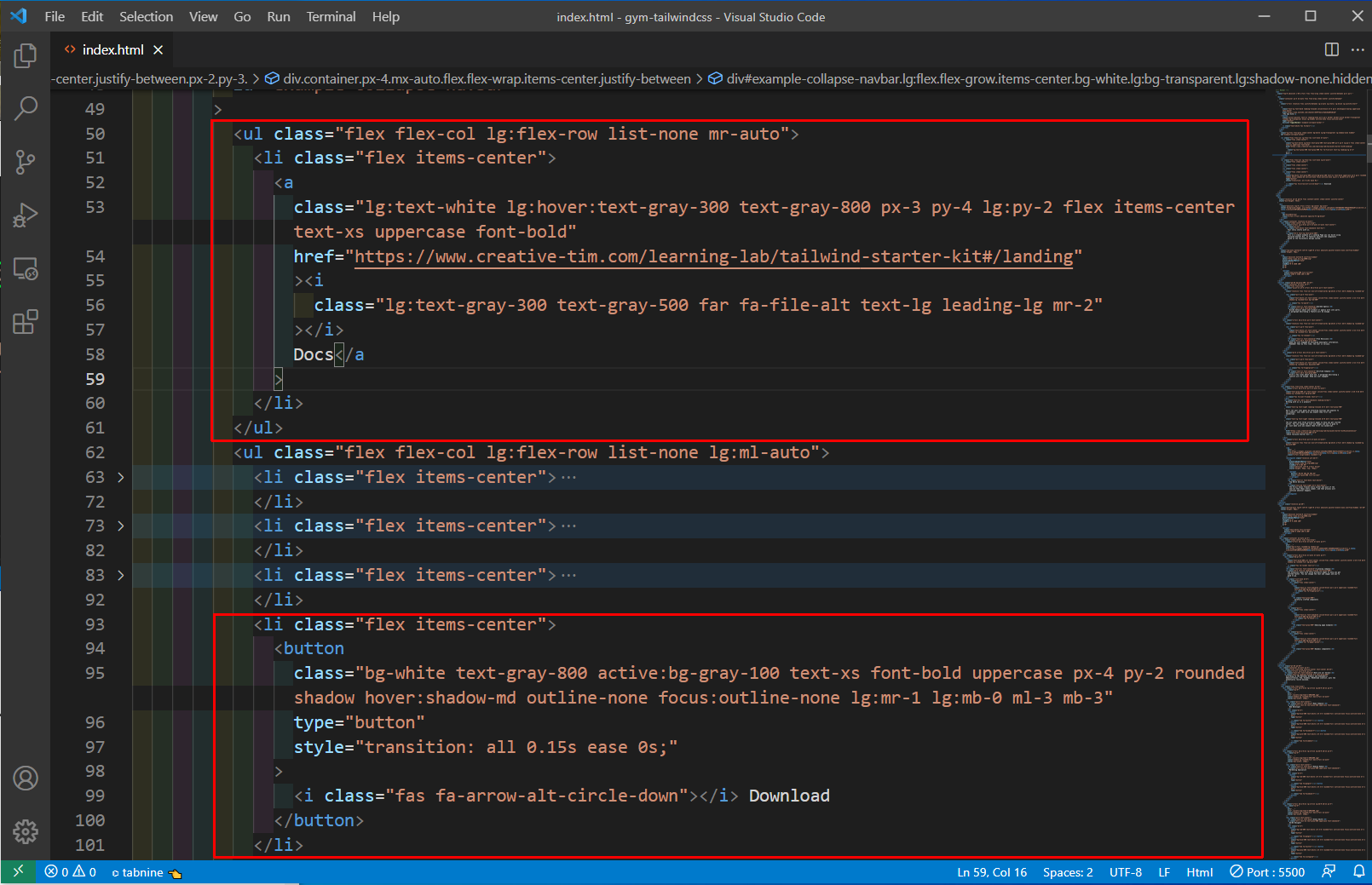Screen dimensions: 1372x885
Task: Open the Edit menu
Action: [92, 16]
